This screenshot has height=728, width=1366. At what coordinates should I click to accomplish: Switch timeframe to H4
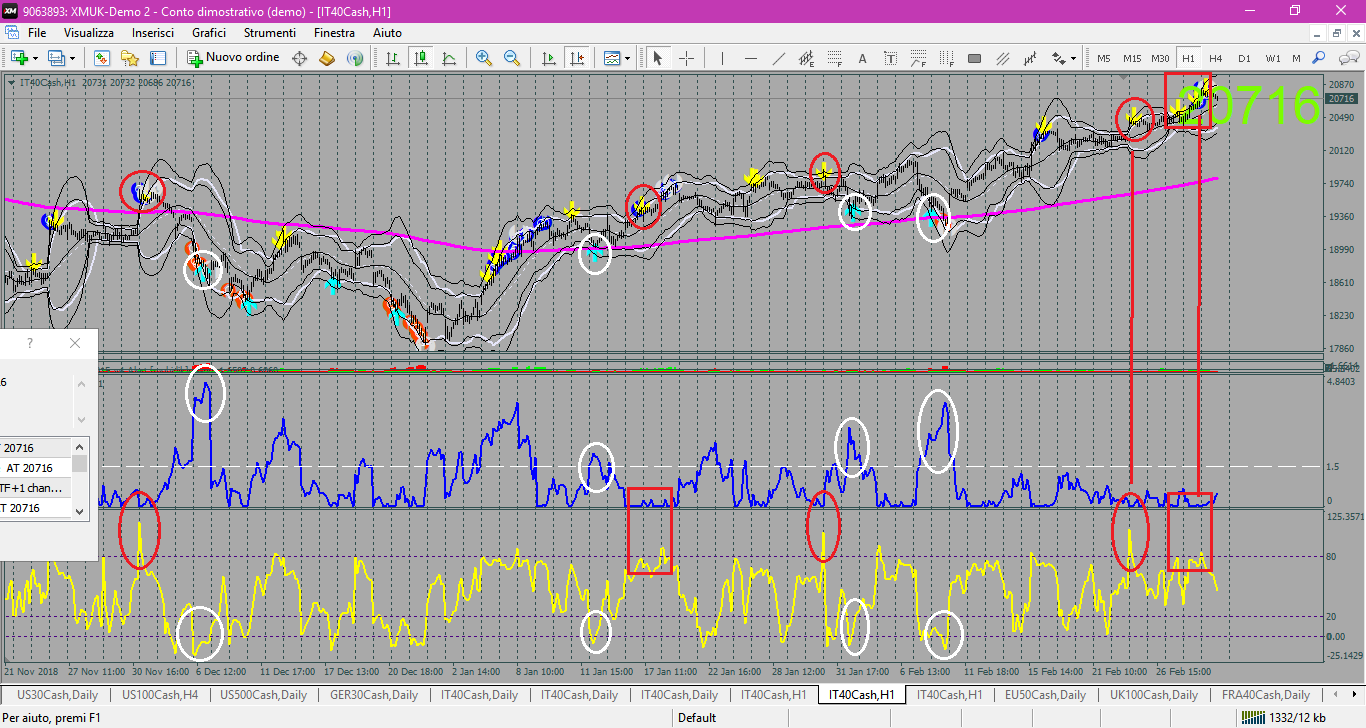point(1216,58)
